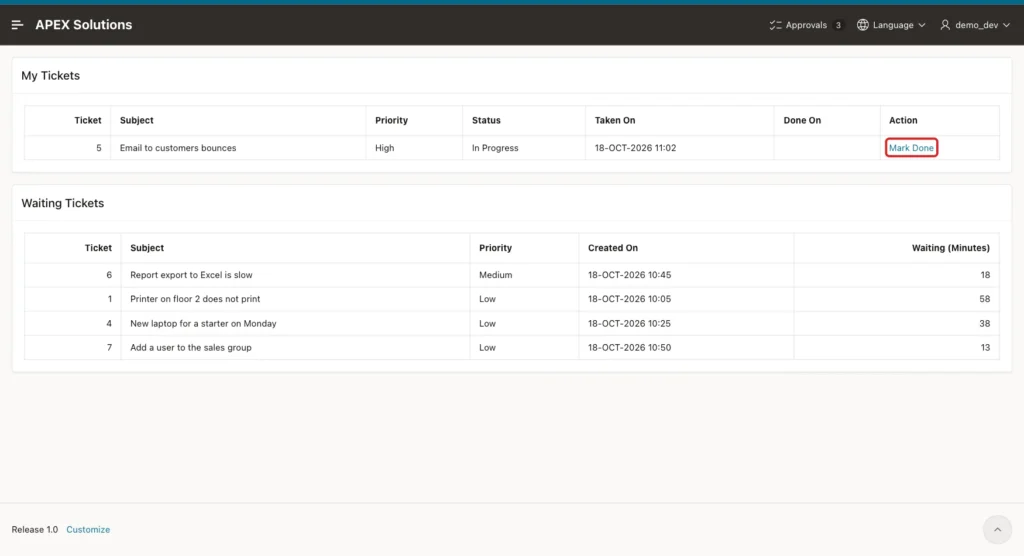Click the 'High' priority cell
This screenshot has height=556, width=1024.
(x=384, y=148)
